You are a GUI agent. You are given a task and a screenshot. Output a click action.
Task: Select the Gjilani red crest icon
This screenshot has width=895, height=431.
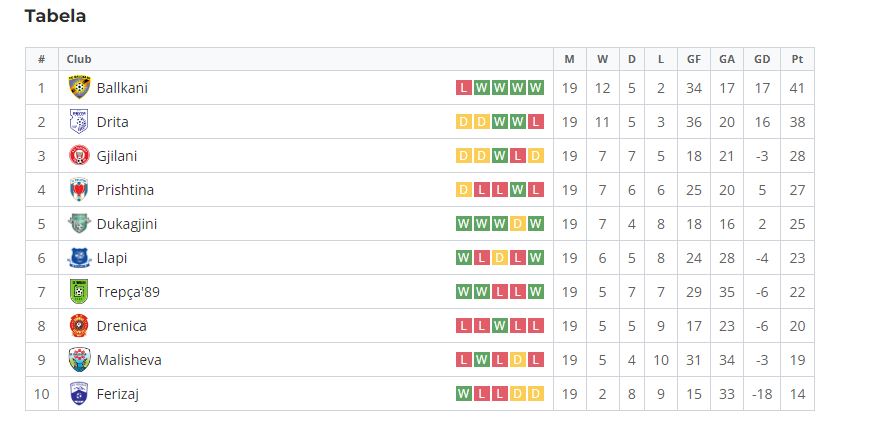coord(79,155)
